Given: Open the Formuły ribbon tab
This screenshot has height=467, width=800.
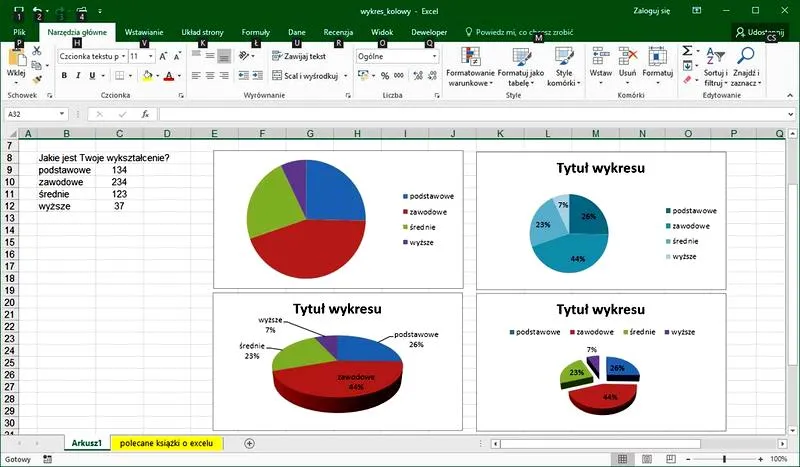Looking at the screenshot, I should point(256,32).
